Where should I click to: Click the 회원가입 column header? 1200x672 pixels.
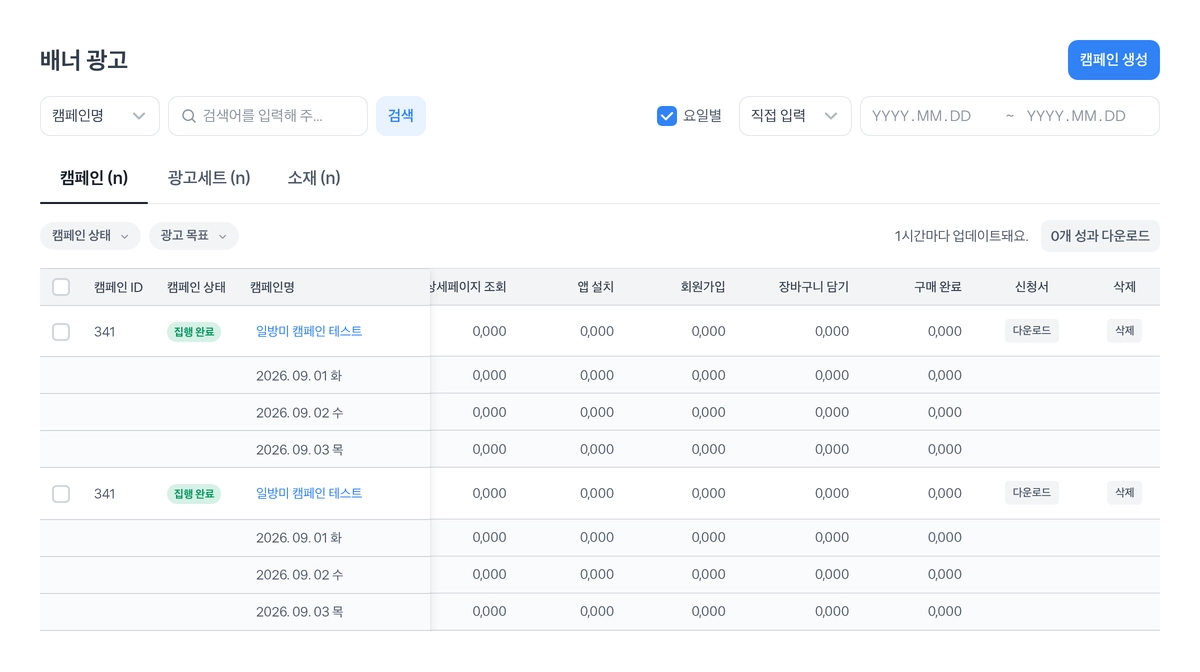[703, 287]
